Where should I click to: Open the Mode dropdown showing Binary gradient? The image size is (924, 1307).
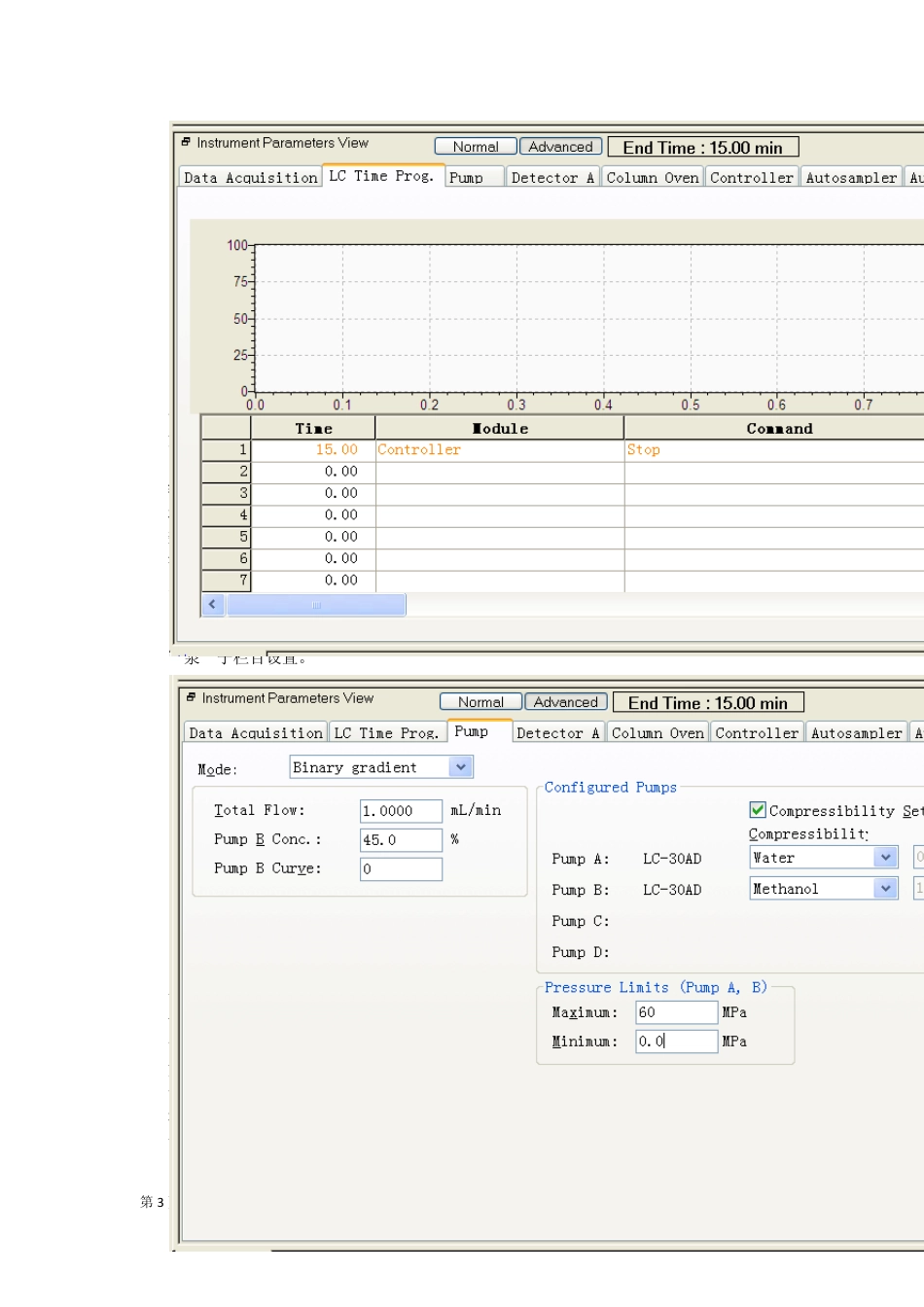tap(461, 767)
